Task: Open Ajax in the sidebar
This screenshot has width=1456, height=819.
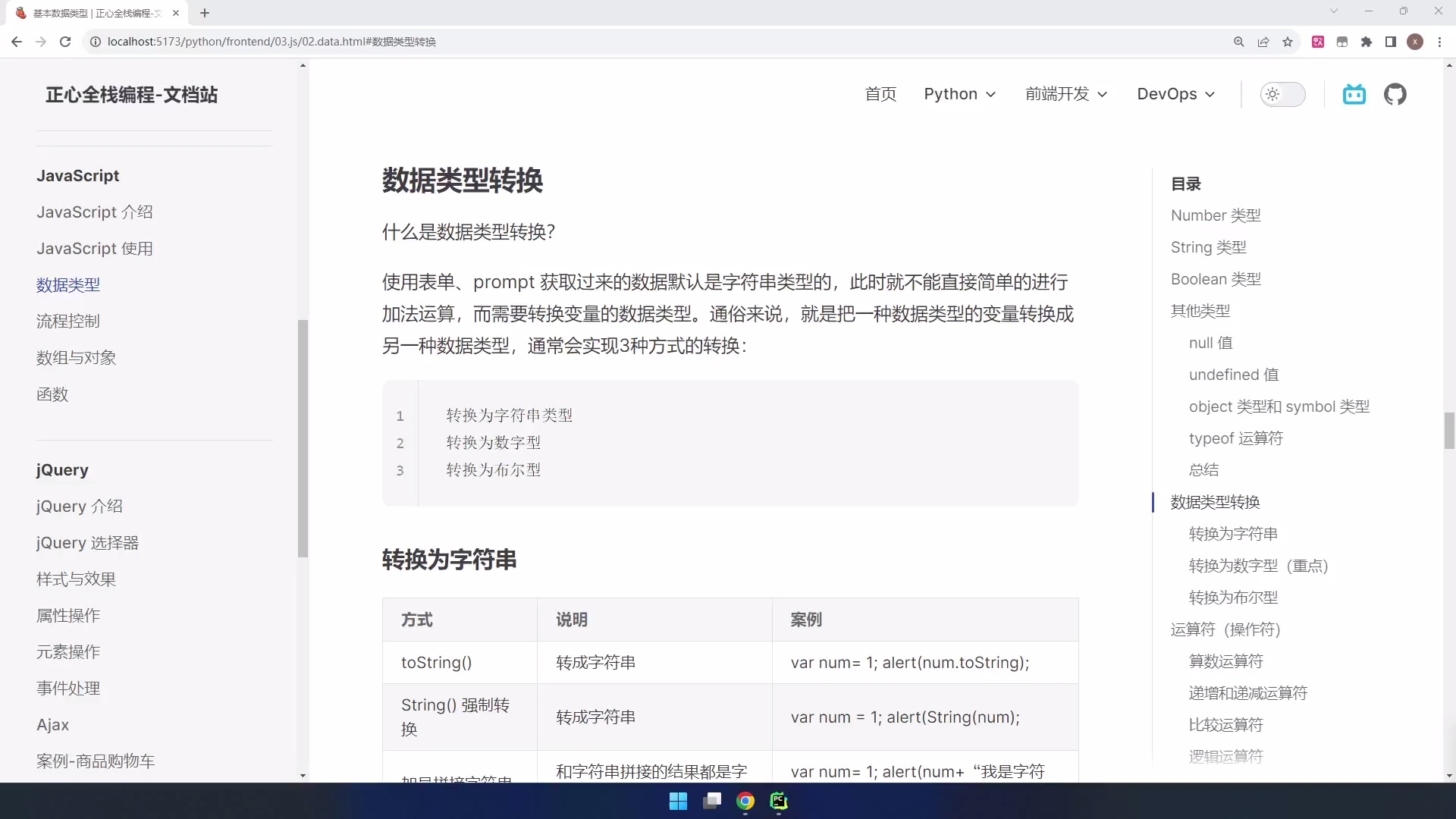Action: click(53, 725)
